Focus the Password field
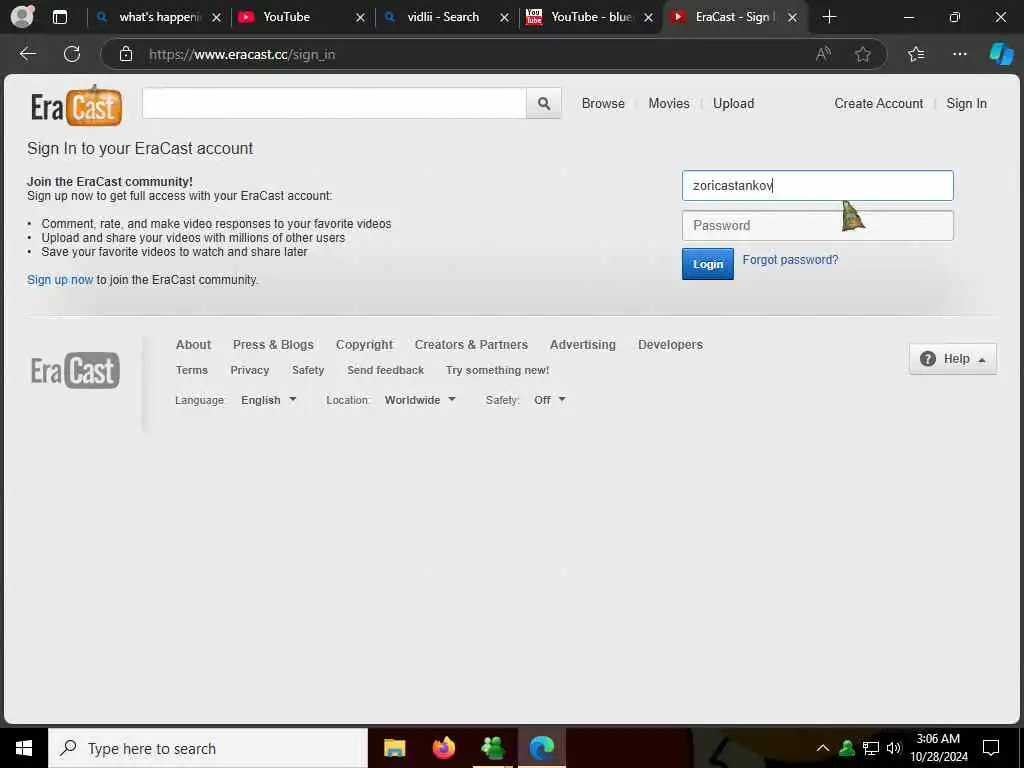 pyautogui.click(x=818, y=225)
